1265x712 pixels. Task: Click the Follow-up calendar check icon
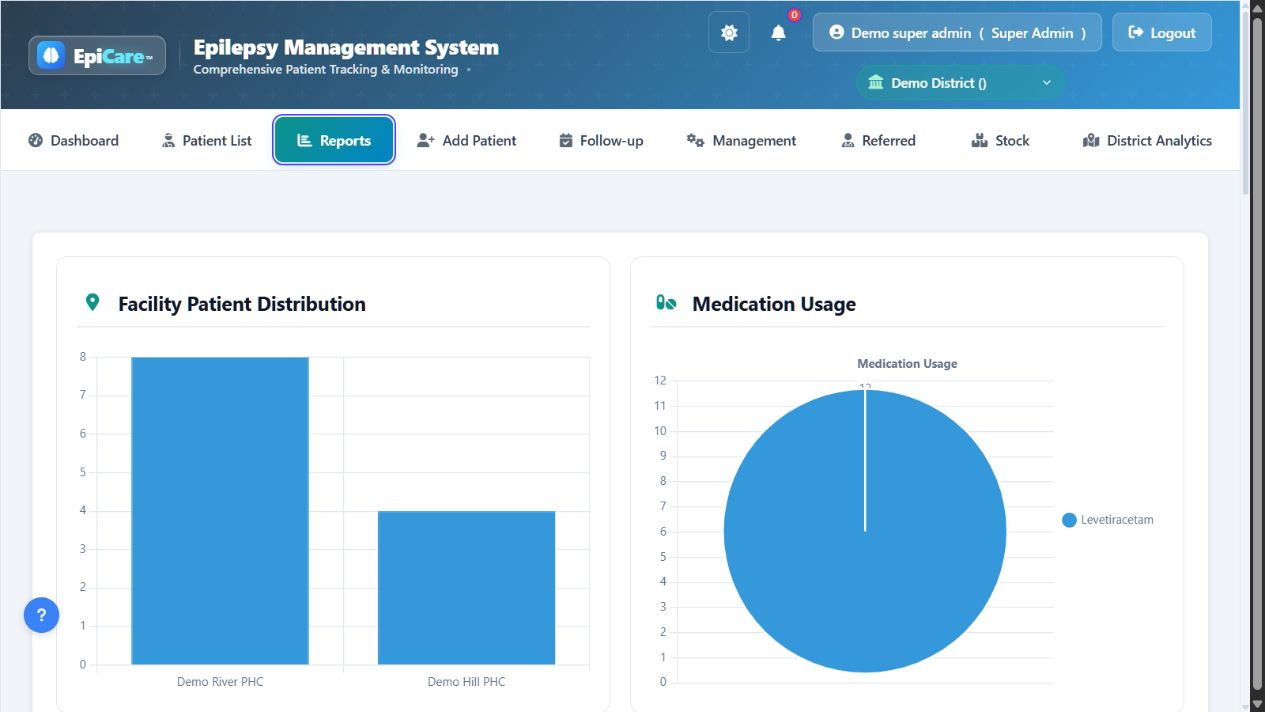point(566,140)
